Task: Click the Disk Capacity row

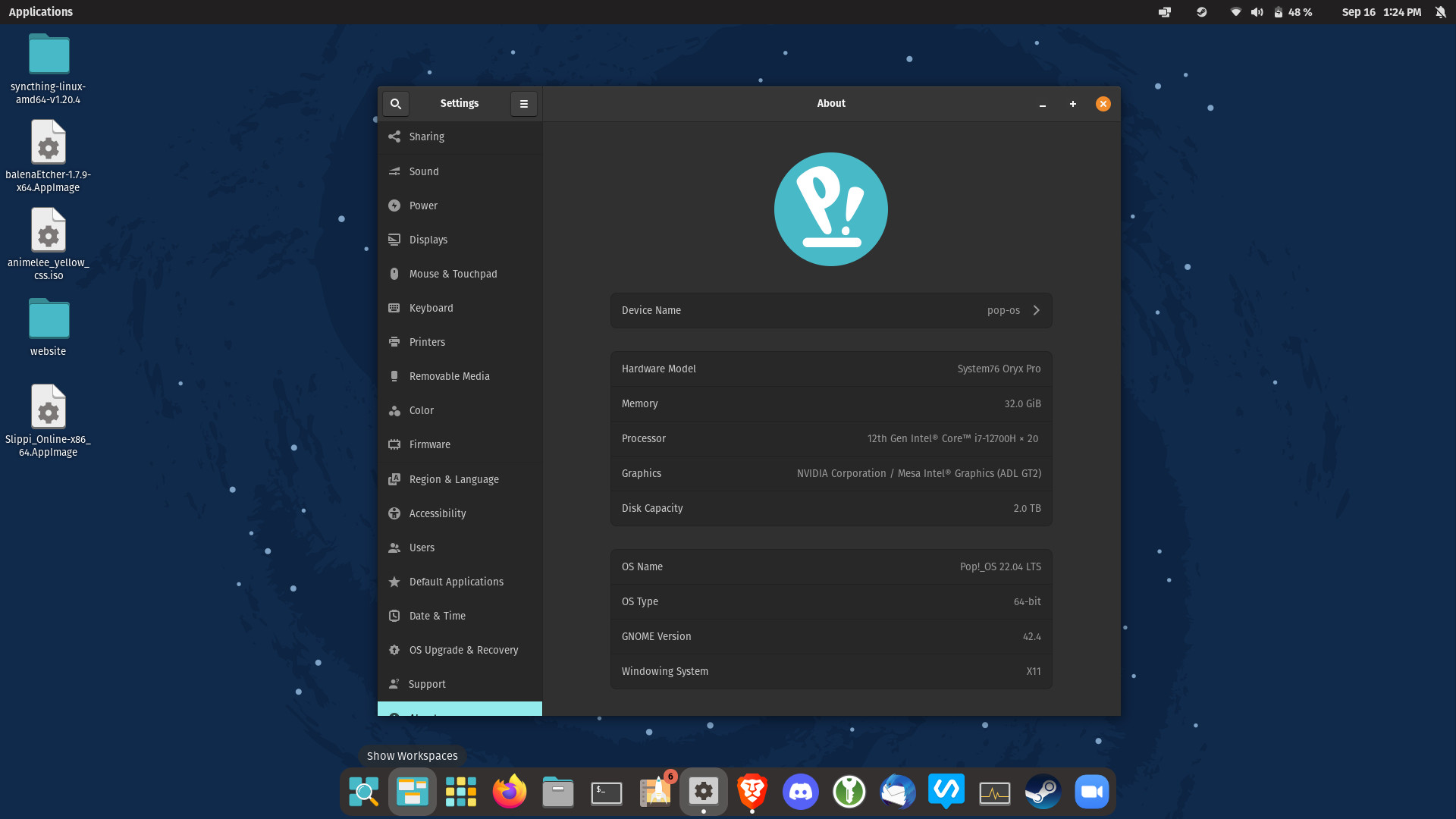Action: (830, 508)
